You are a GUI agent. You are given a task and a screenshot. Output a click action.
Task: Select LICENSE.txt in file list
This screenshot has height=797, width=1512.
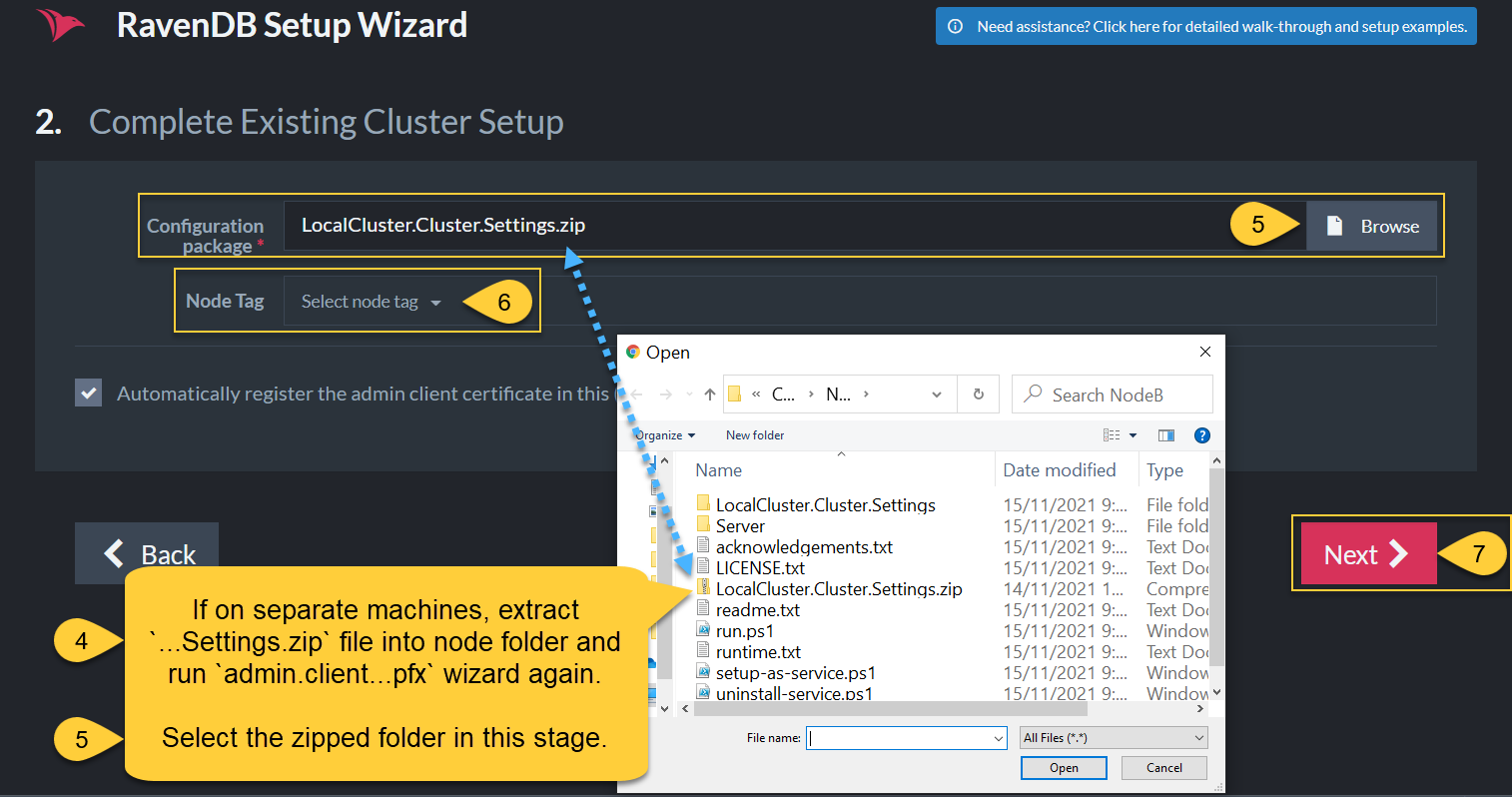[760, 568]
